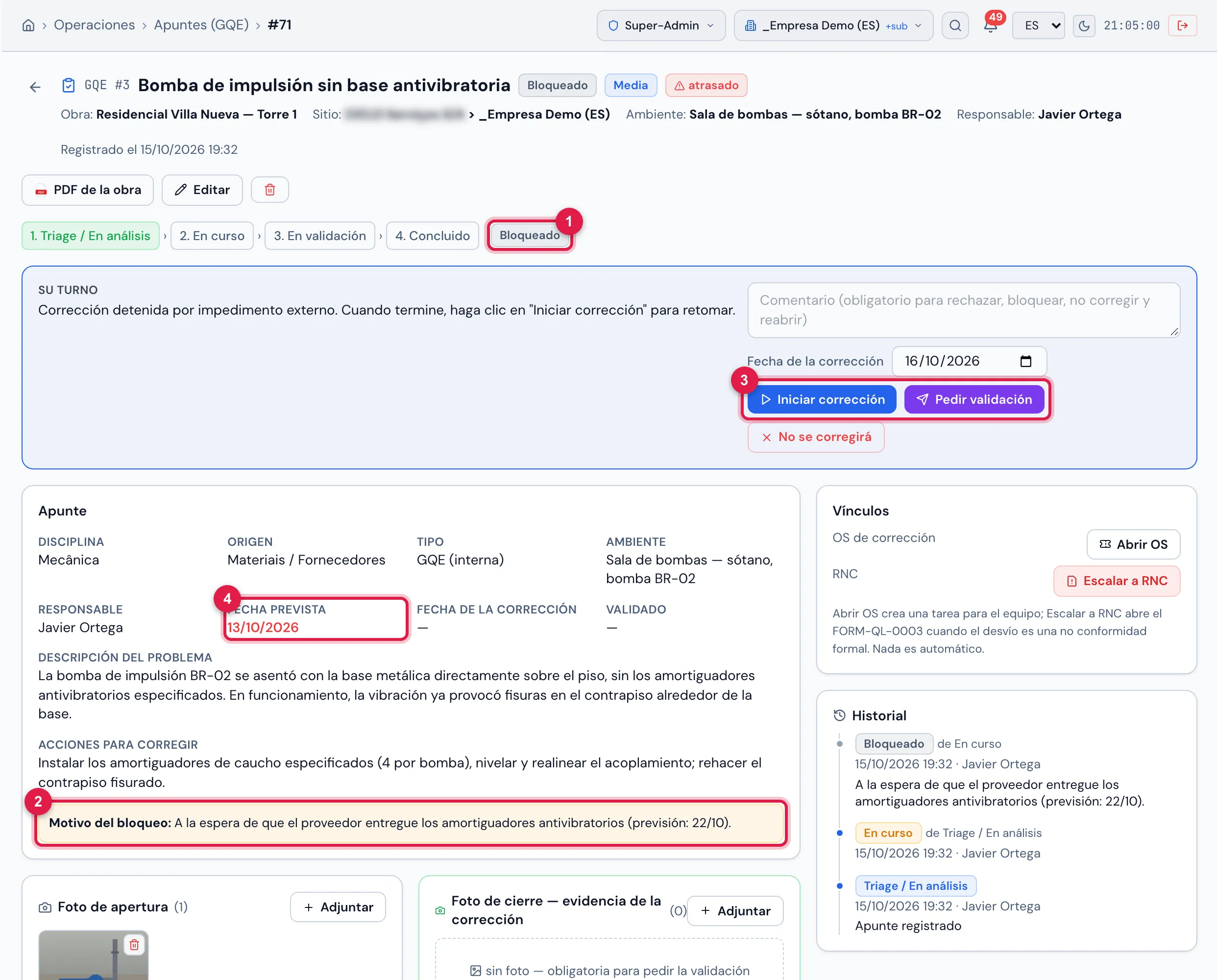Click No se corregirá button

coord(816,437)
